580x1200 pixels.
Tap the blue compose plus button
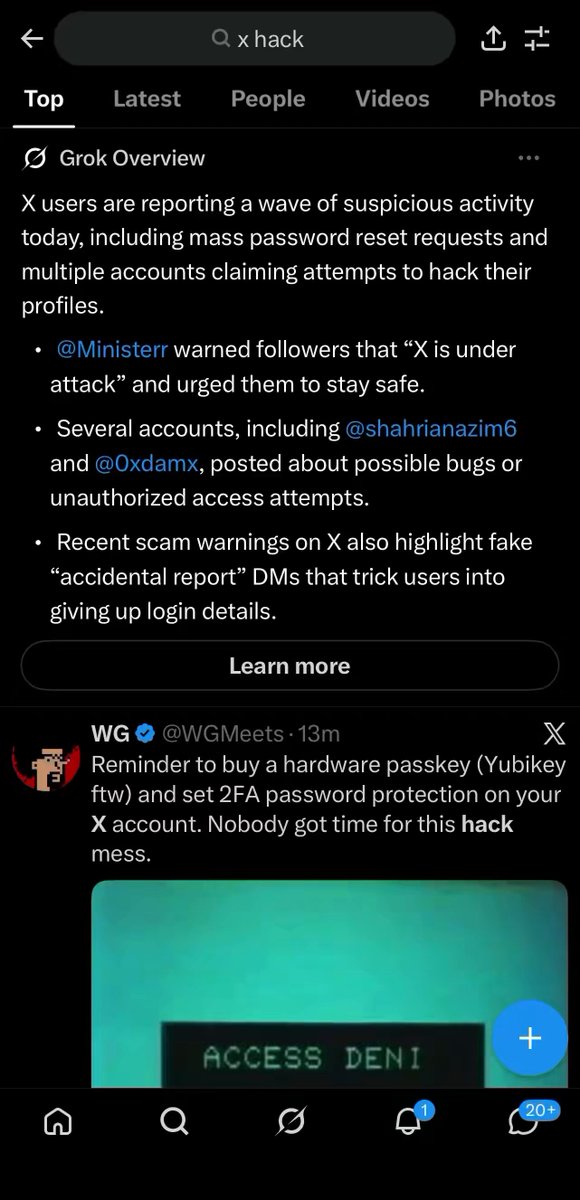coord(529,1038)
